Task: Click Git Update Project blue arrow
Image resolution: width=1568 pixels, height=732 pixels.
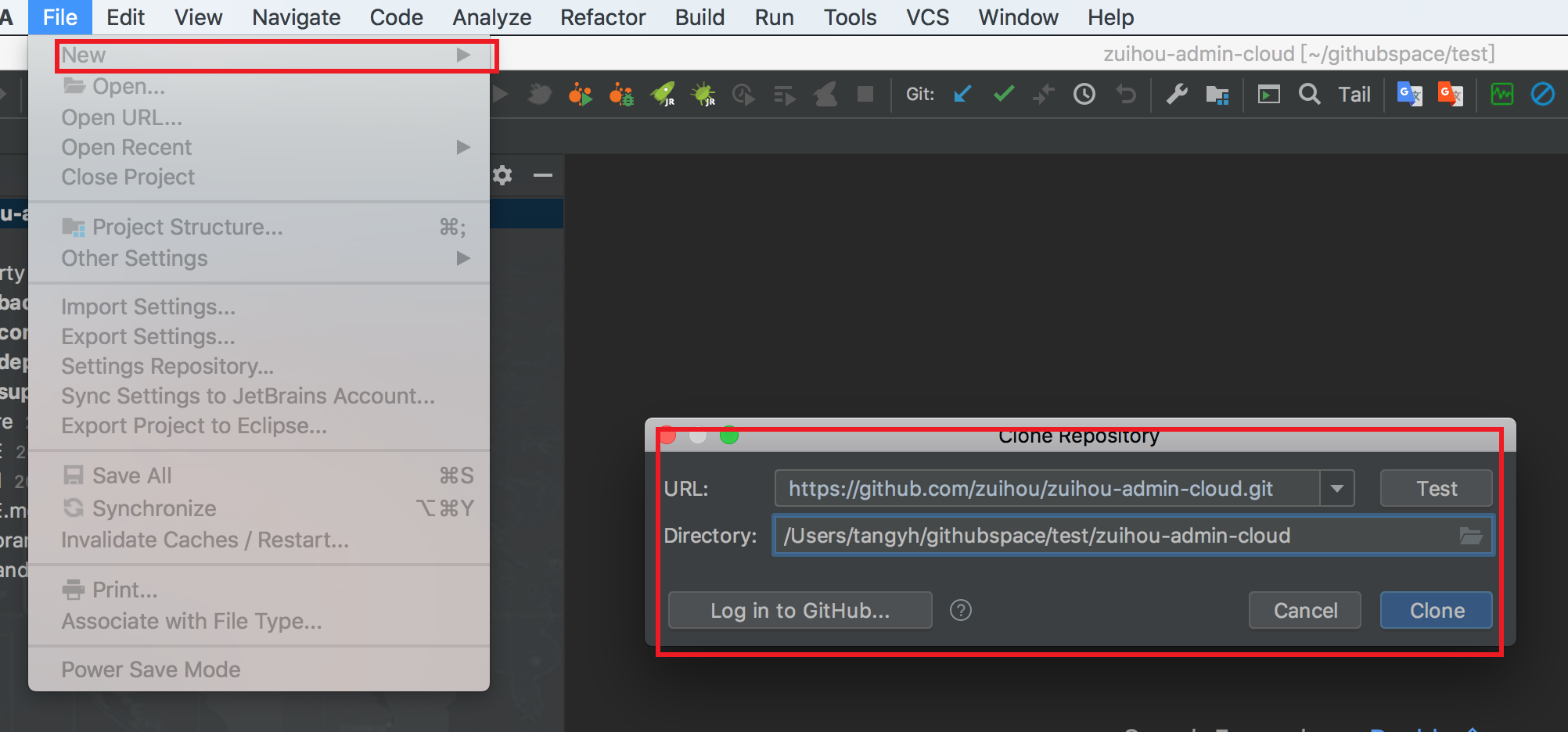Action: pos(963,94)
